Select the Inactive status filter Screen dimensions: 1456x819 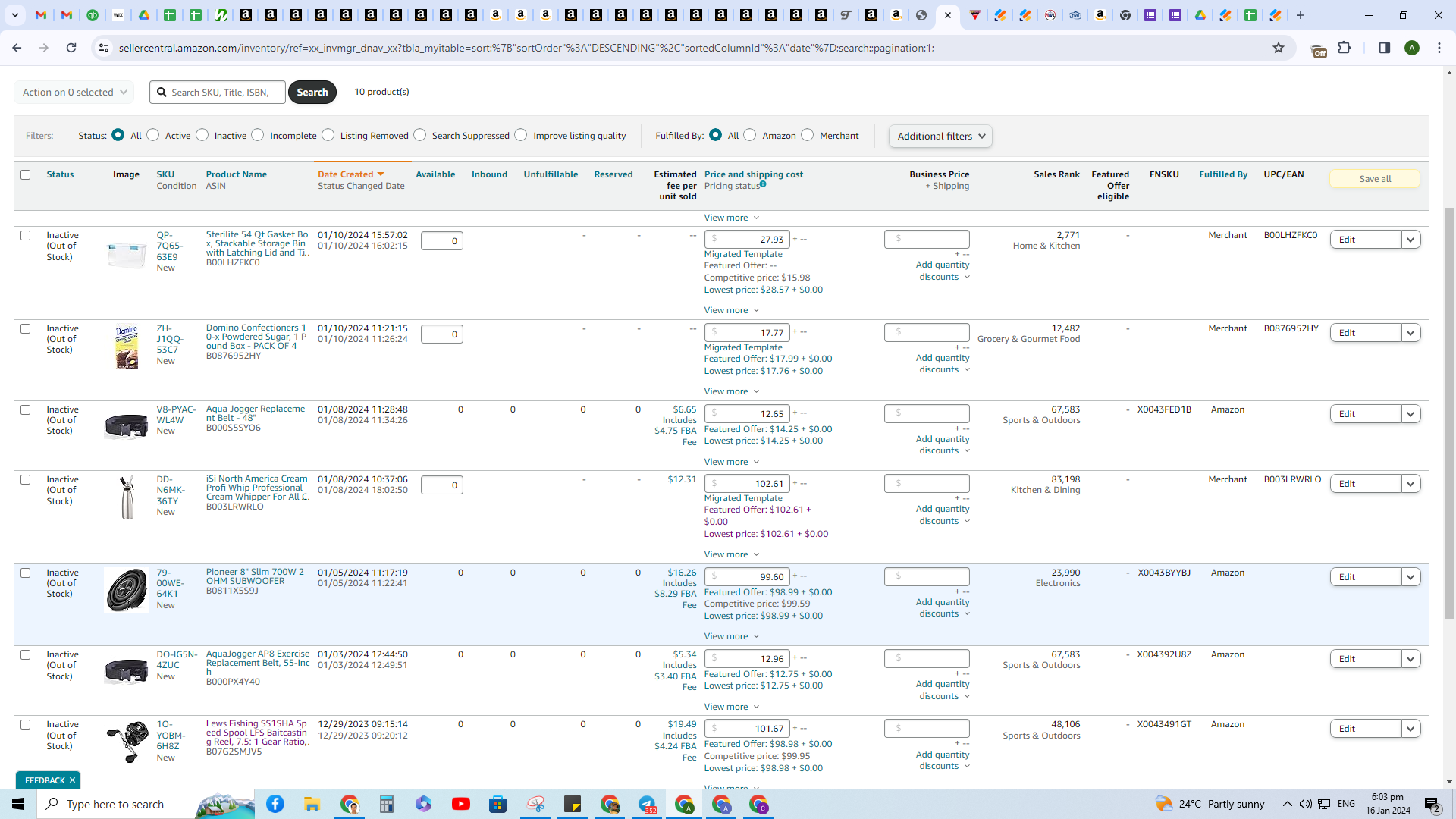[202, 135]
